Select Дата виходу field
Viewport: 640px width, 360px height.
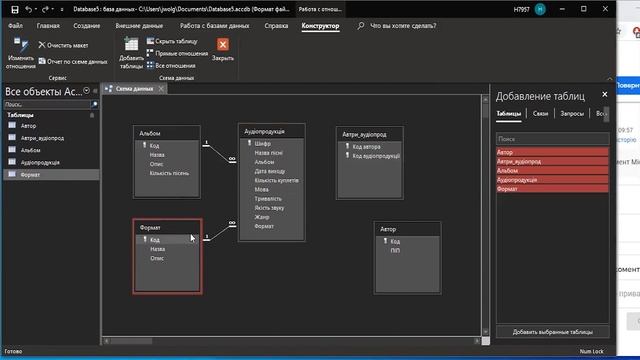pyautogui.click(x=269, y=171)
